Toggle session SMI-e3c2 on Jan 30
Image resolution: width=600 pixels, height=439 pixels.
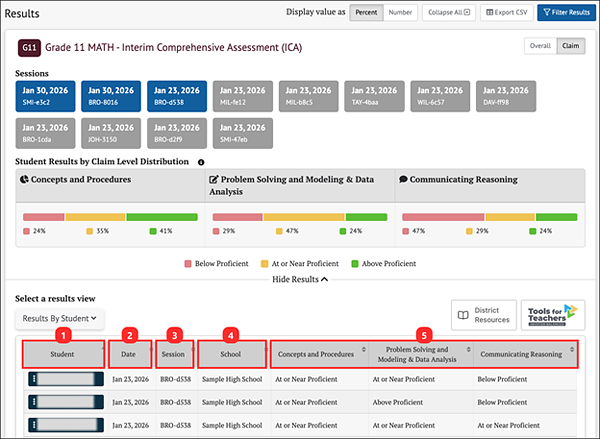45,96
